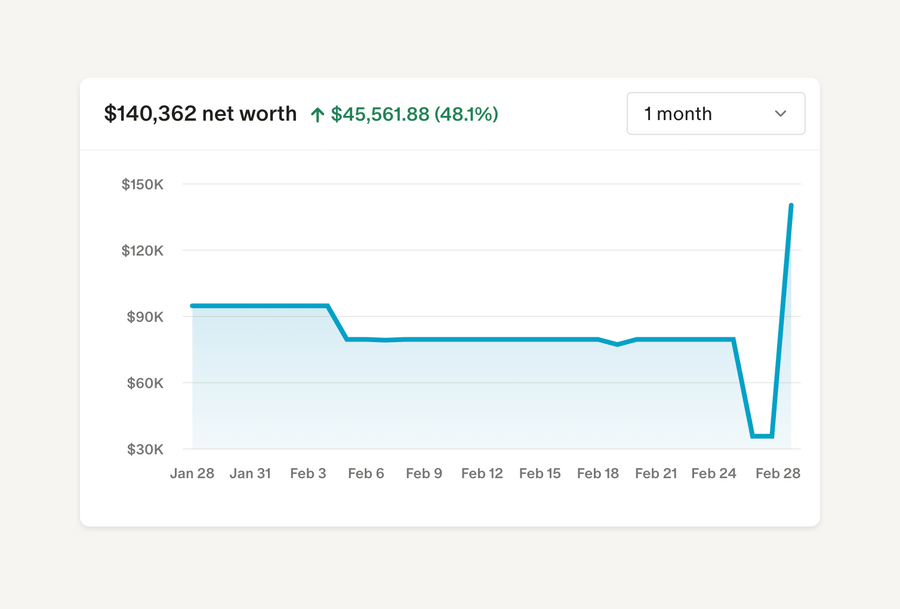The width and height of the screenshot is (900, 609).
Task: Click the $140,362 net worth heading
Action: (200, 114)
